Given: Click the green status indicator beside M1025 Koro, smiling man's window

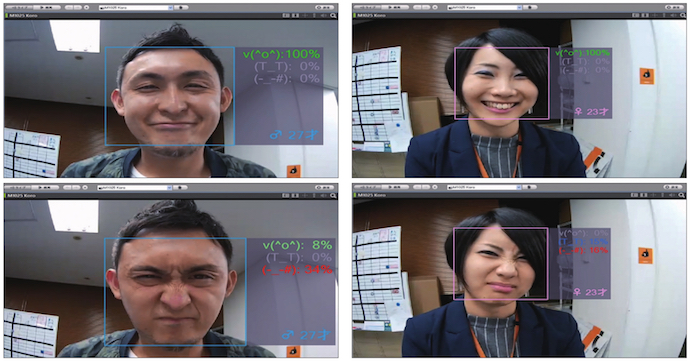Looking at the screenshot, I should 6,15.
